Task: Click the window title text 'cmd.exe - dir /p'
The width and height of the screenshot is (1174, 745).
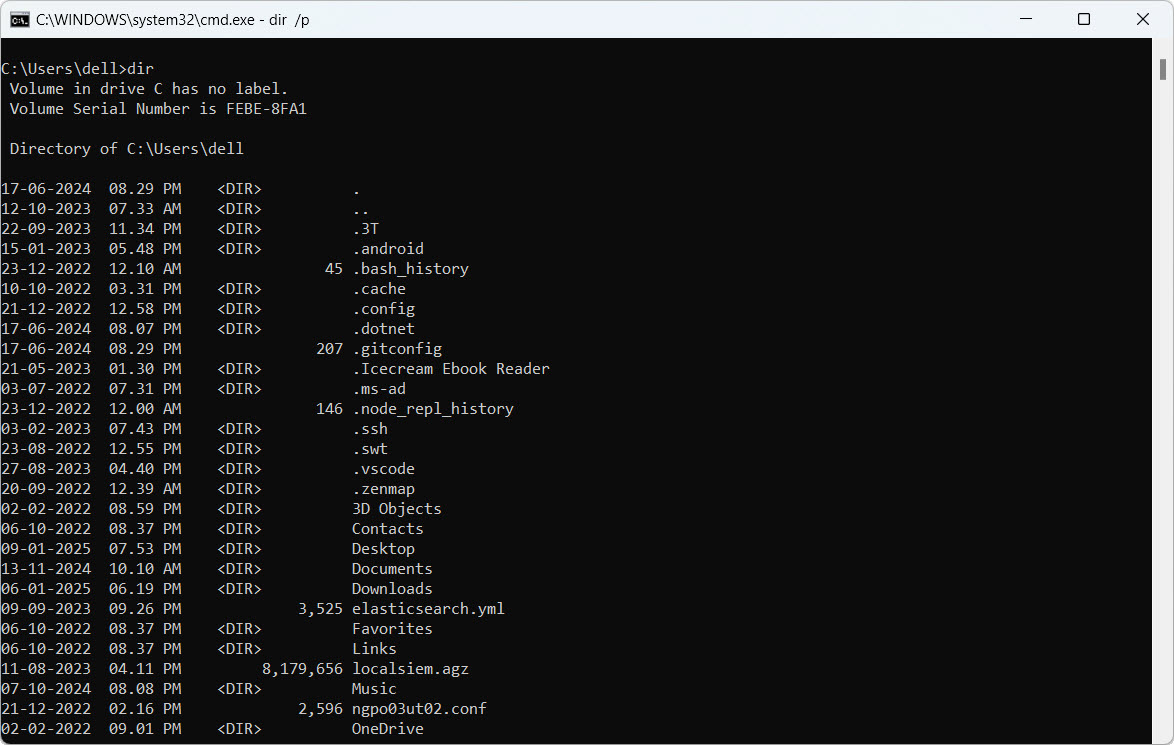Action: click(240, 19)
